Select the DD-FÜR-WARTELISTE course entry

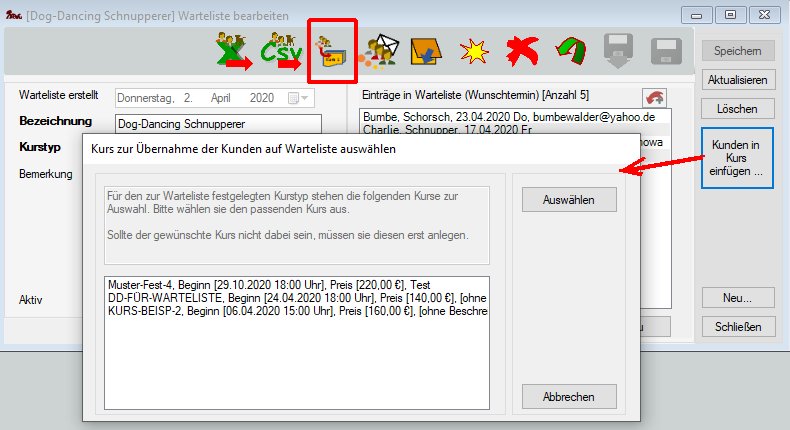296,298
